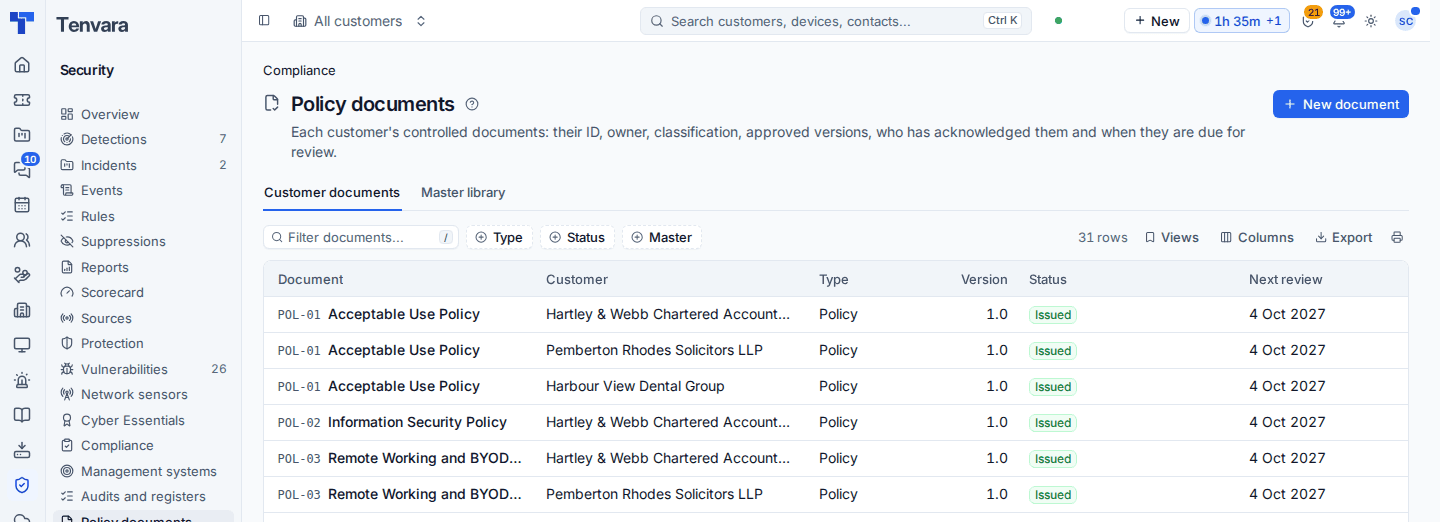
Task: Click the New document button
Action: [x=1340, y=104]
